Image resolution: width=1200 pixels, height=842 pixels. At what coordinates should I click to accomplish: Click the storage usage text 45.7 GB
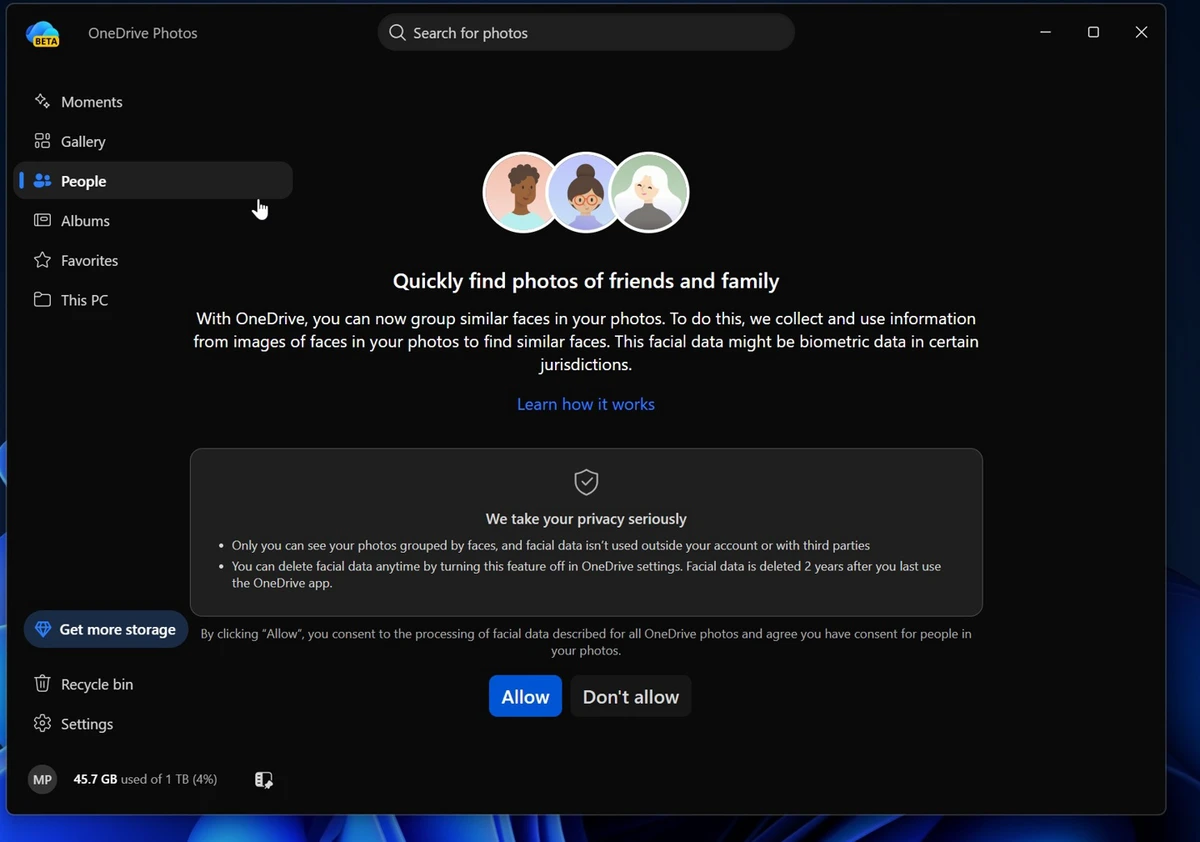pyautogui.click(x=145, y=779)
